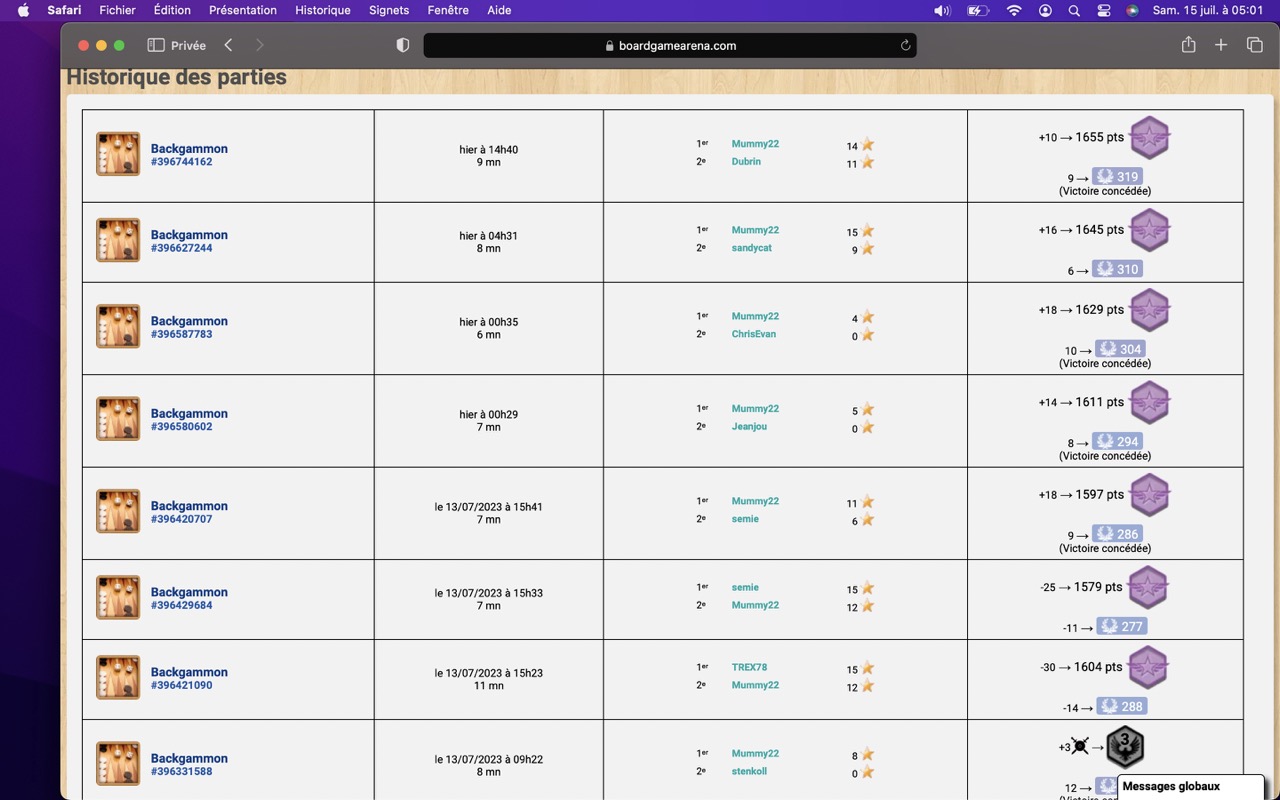
Task: Open macOS Control Center toggles icon
Action: pyautogui.click(x=1104, y=10)
